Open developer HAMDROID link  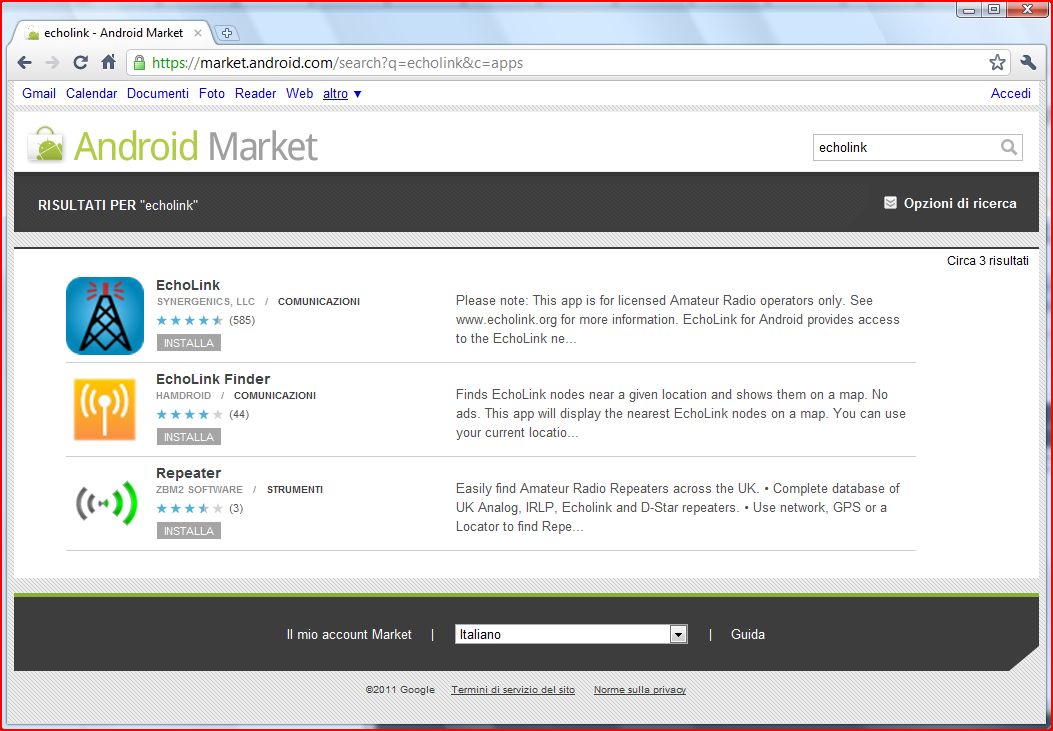[x=183, y=396]
